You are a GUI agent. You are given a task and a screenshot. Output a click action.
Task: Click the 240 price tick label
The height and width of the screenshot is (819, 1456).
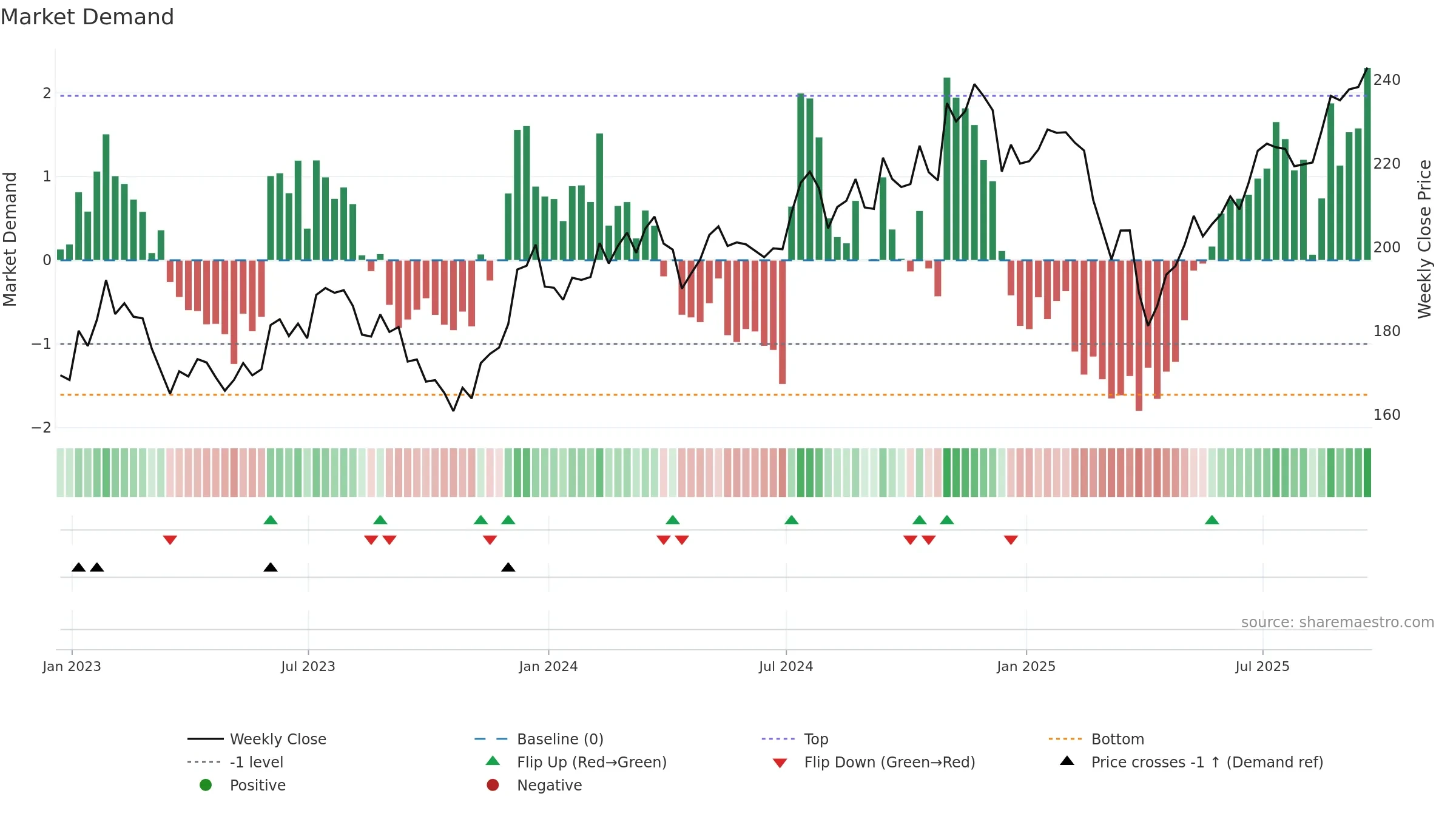(x=1387, y=80)
